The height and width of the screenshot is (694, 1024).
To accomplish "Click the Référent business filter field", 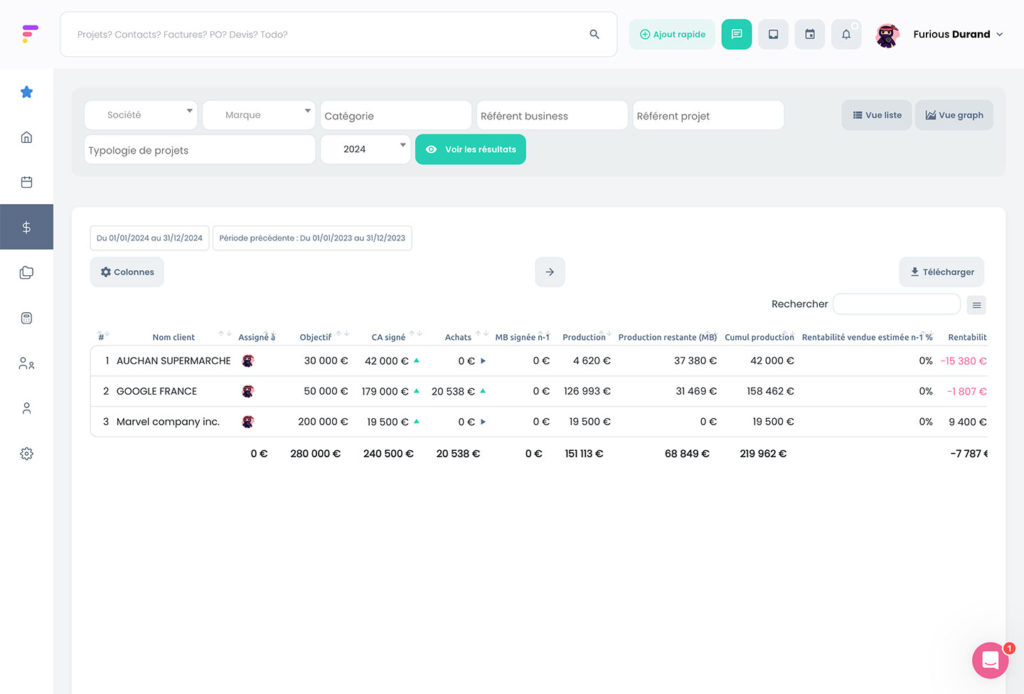I will [552, 116].
